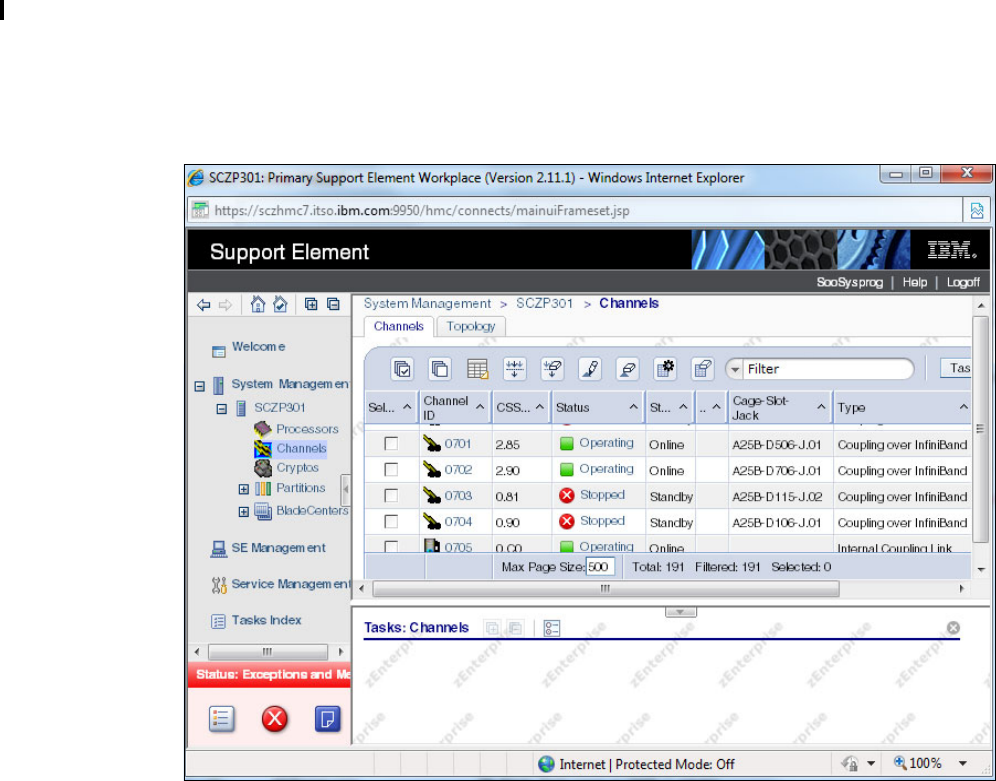The width and height of the screenshot is (996, 781).
Task: Expand the BladeCenters tree node
Action: [243, 511]
